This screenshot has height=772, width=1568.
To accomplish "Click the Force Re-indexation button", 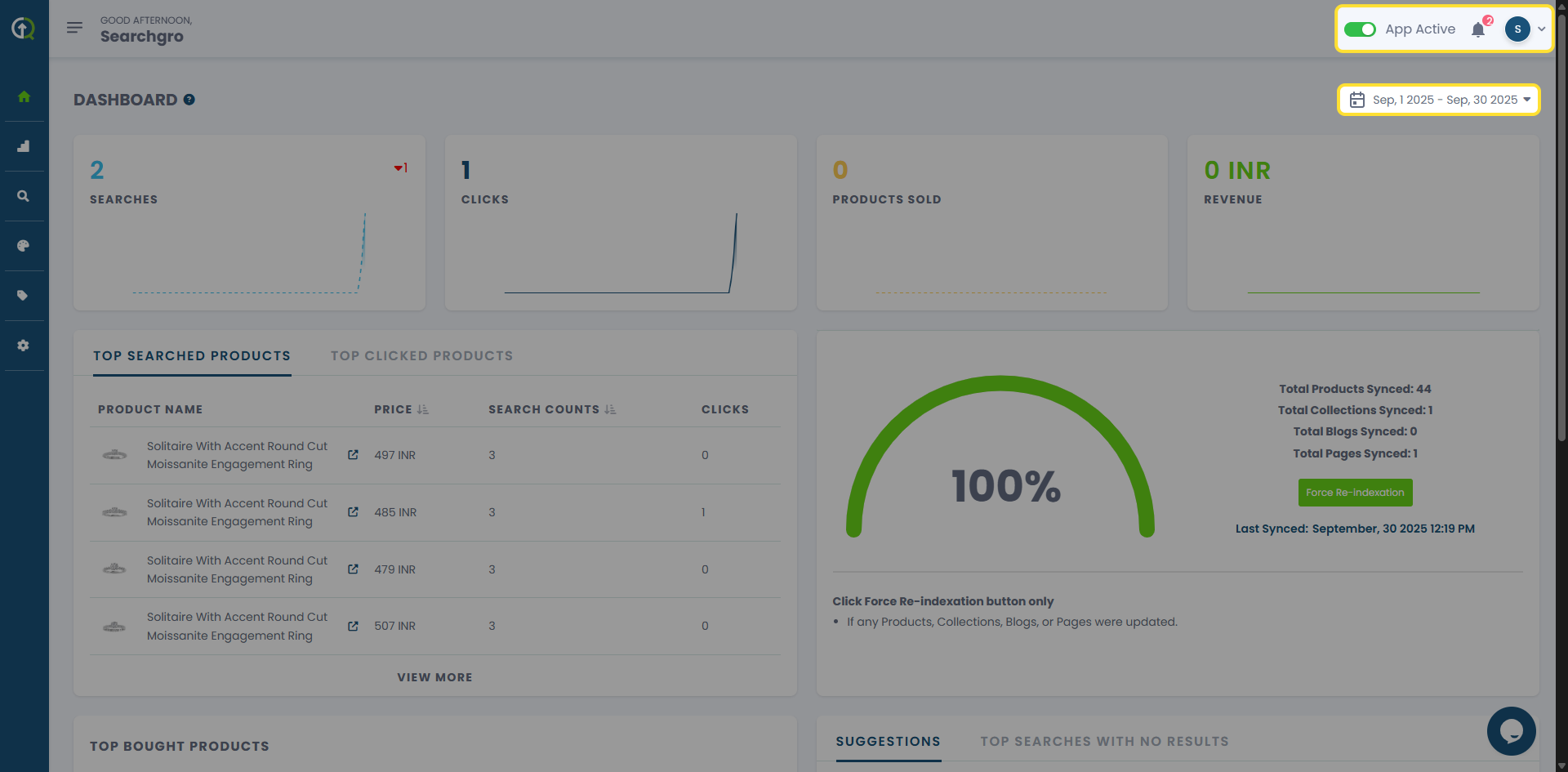I will pos(1355,493).
